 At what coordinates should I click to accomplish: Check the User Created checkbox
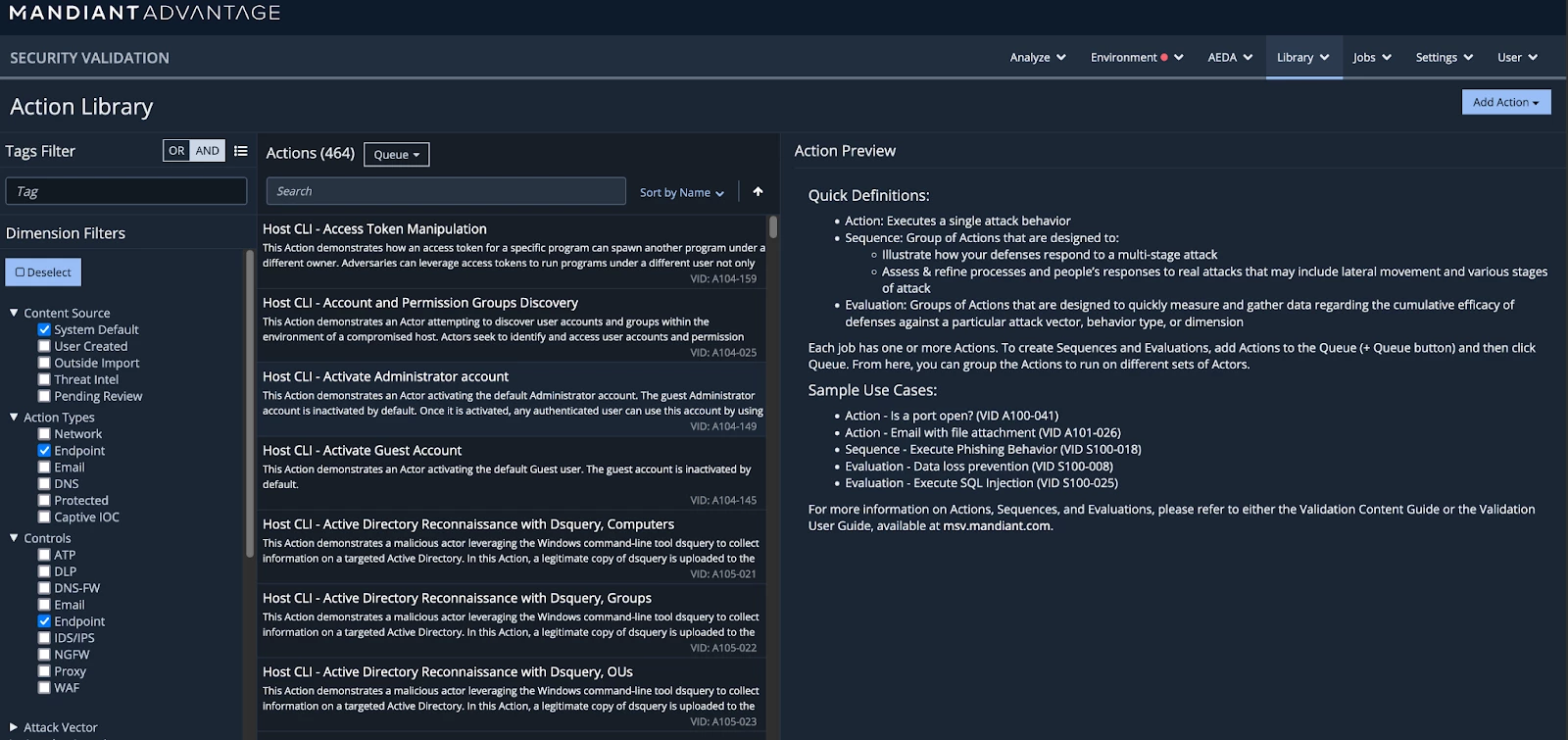(44, 346)
